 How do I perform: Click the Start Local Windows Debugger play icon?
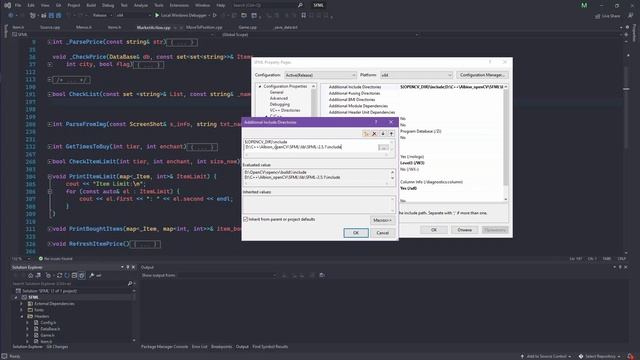point(157,16)
